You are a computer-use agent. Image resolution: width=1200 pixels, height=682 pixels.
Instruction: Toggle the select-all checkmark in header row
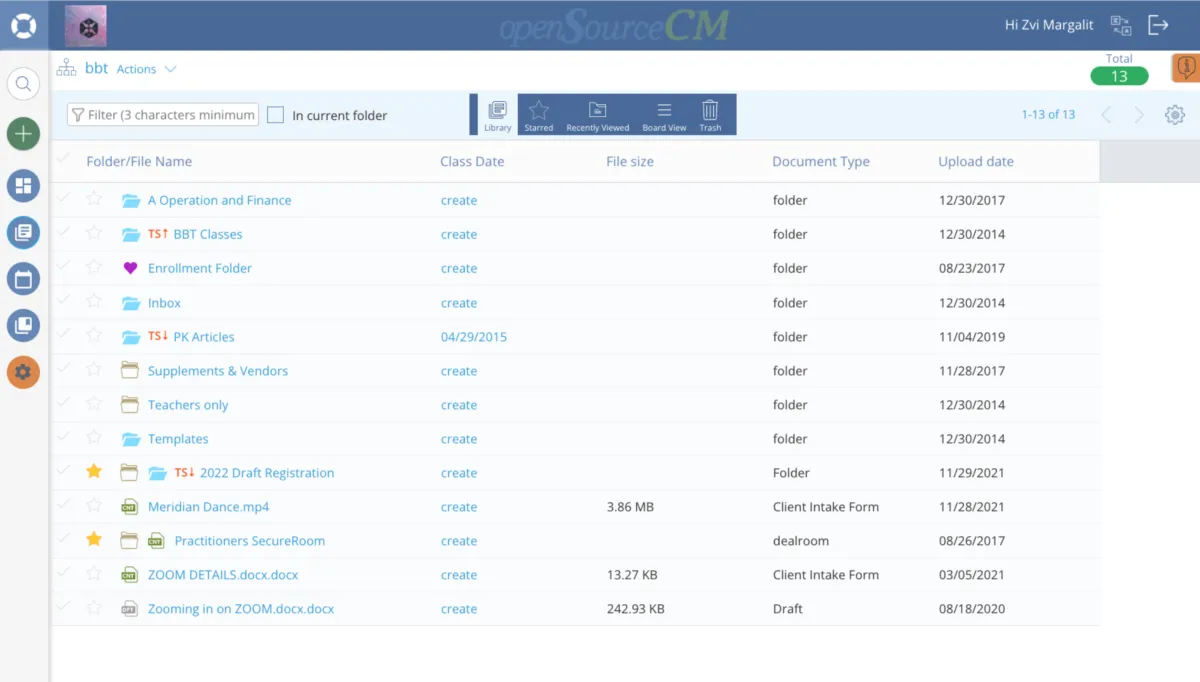click(64, 160)
